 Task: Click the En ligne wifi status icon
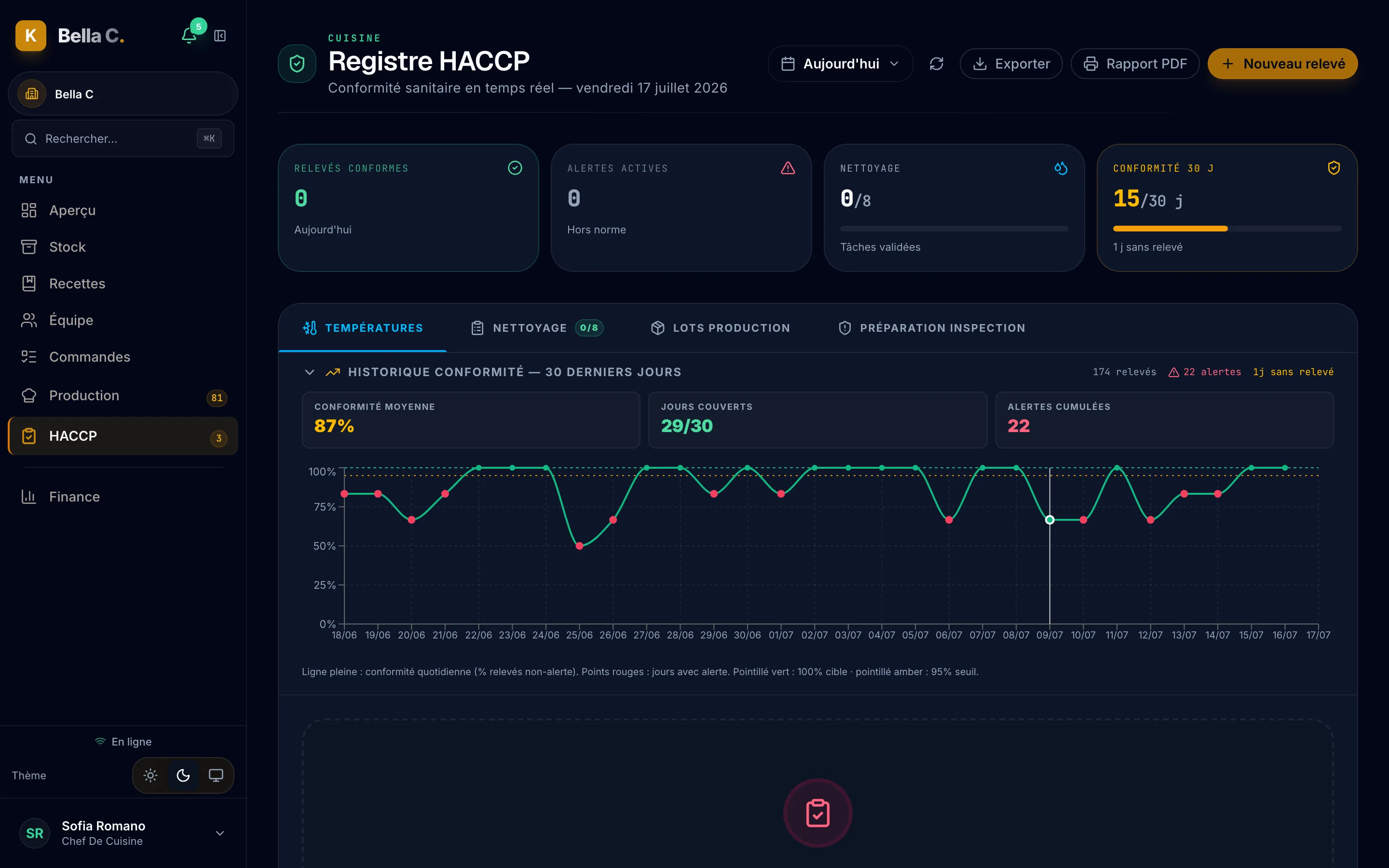coord(100,742)
